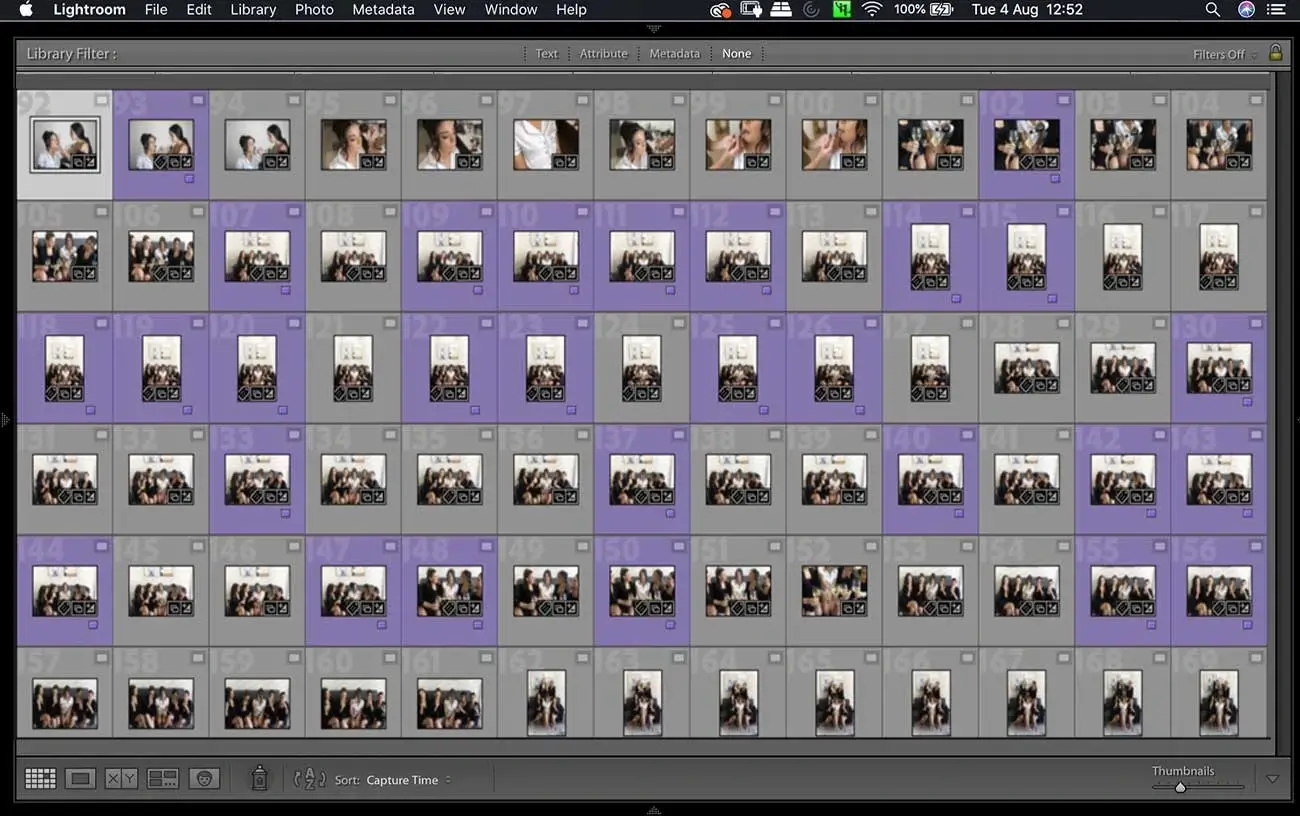Reverse sort direction with the A-Z icon
The height and width of the screenshot is (816, 1300).
(310, 779)
